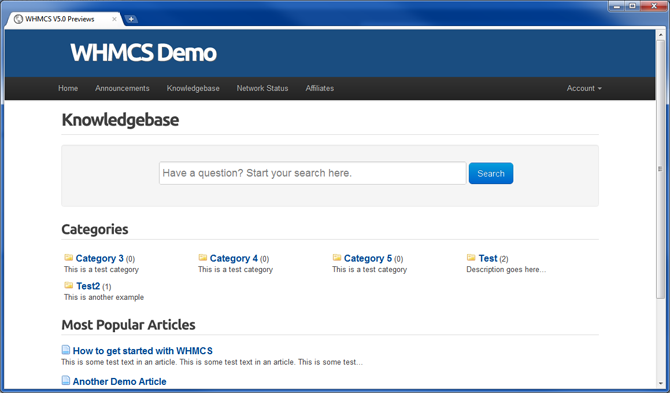Click the Categories section heading

95,229
